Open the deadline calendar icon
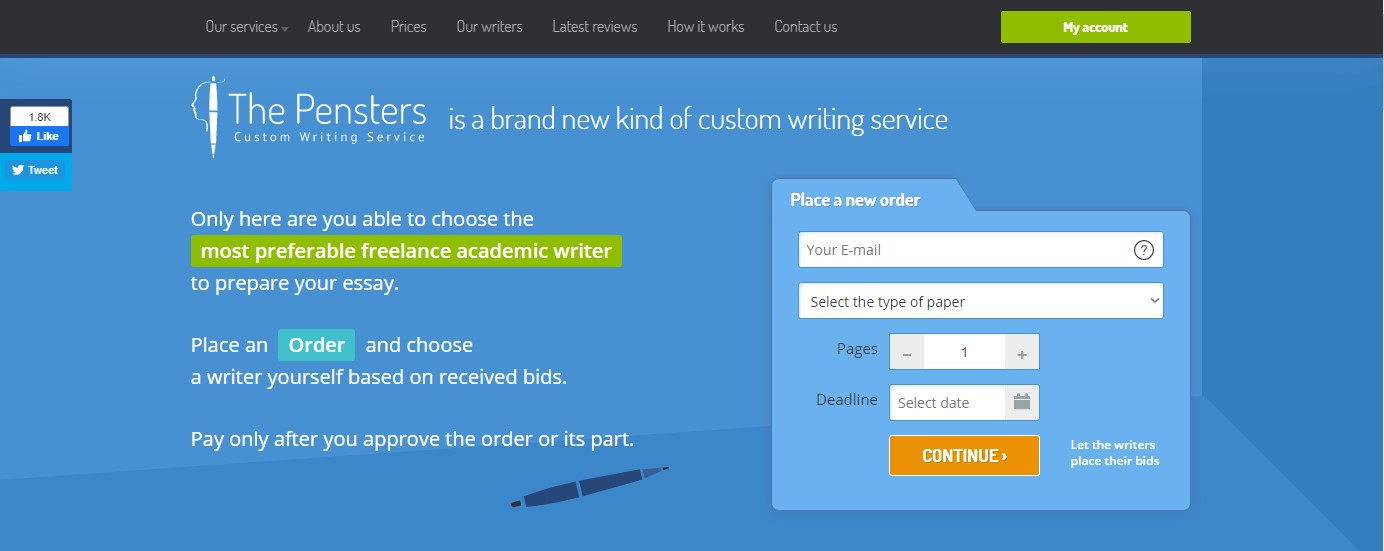This screenshot has width=1384, height=551. [x=1021, y=402]
